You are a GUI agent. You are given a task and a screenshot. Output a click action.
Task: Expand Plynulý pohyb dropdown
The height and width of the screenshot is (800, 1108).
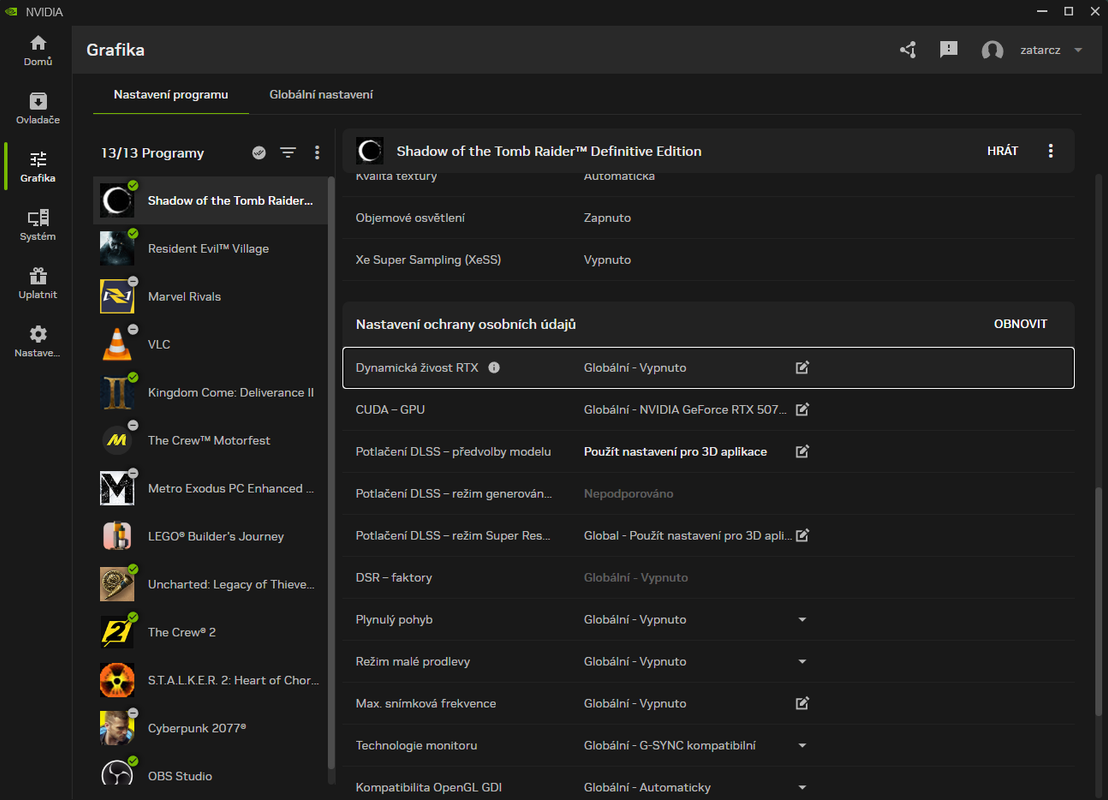tap(802, 620)
